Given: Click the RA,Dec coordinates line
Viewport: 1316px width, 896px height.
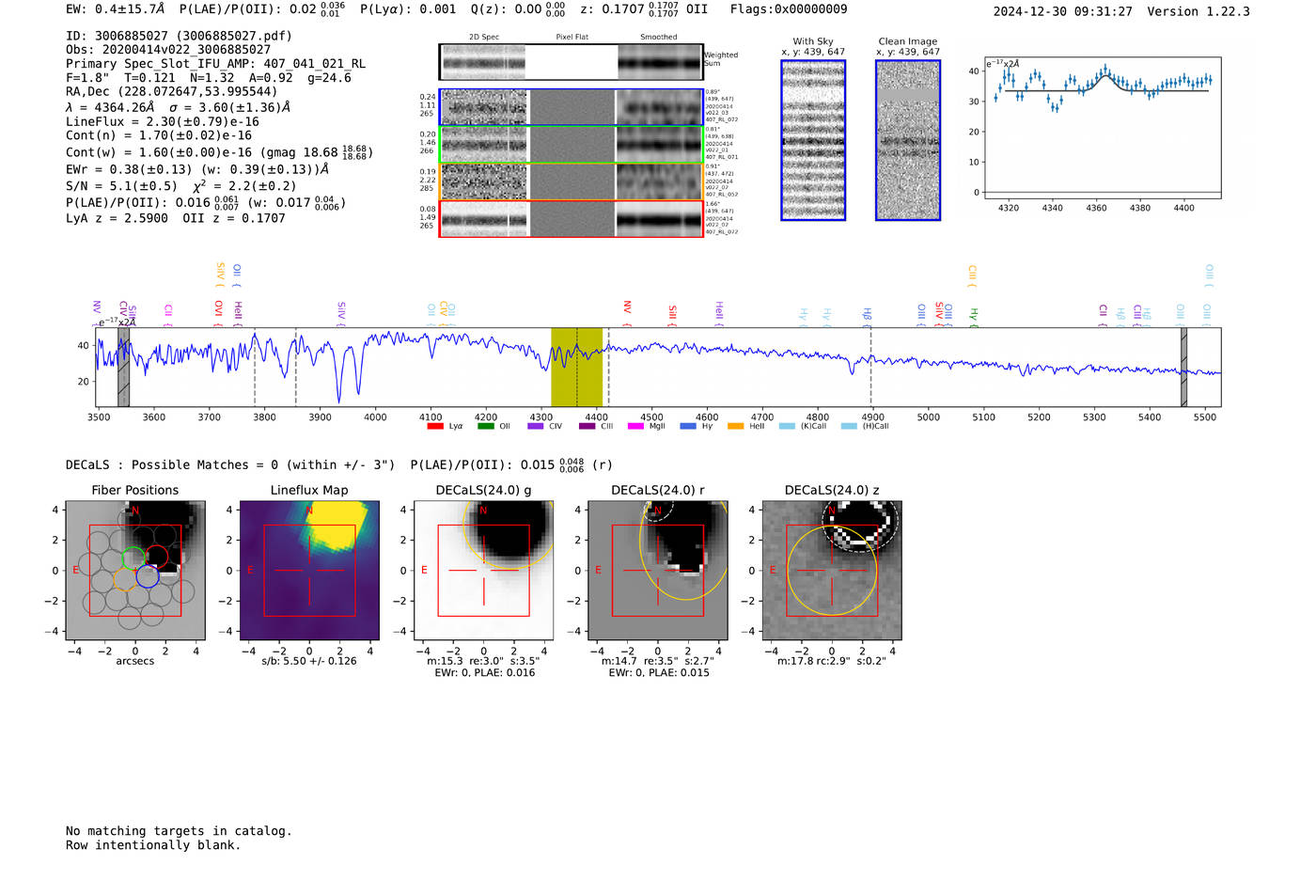Looking at the screenshot, I should [172, 91].
